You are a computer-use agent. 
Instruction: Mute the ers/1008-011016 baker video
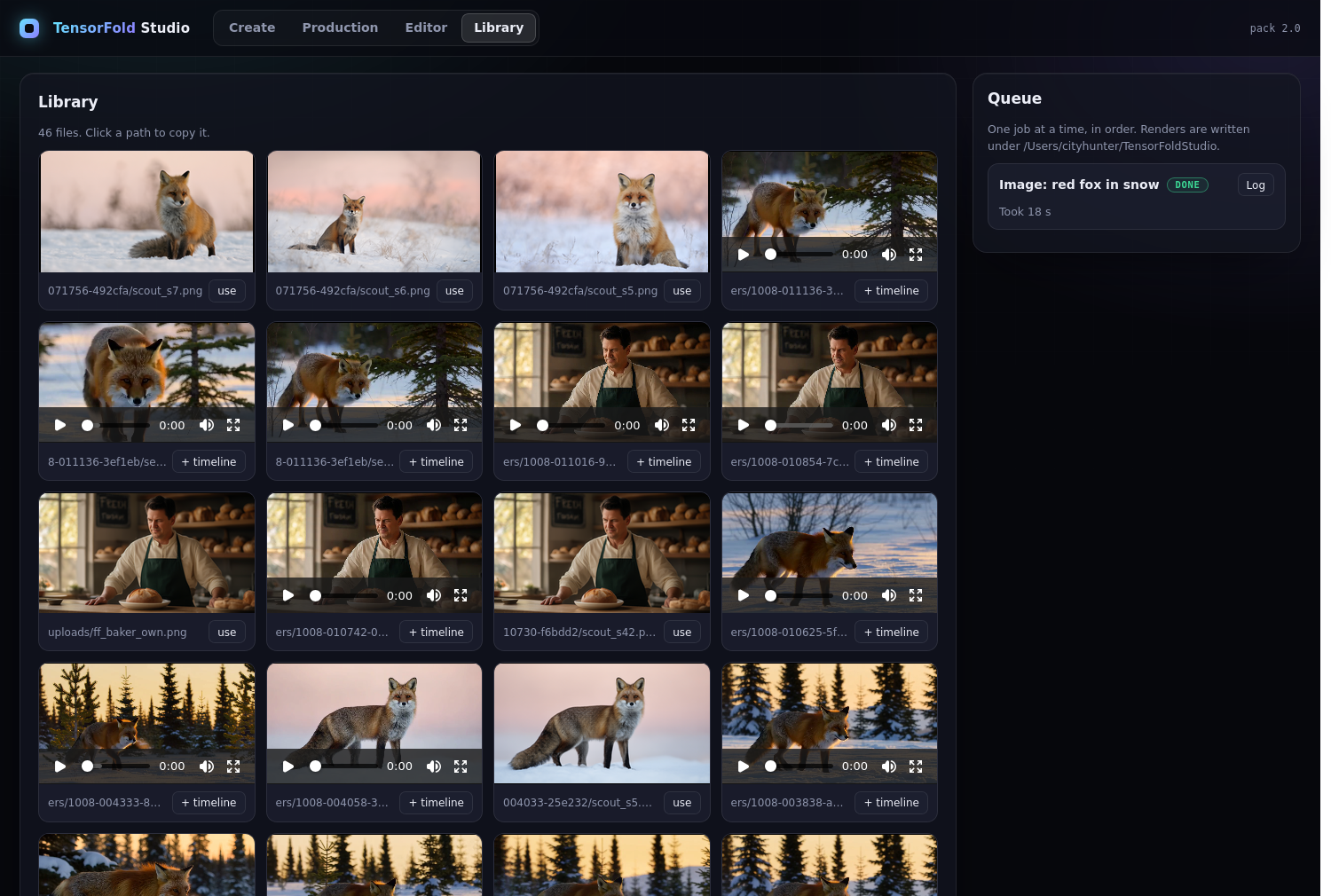662,426
